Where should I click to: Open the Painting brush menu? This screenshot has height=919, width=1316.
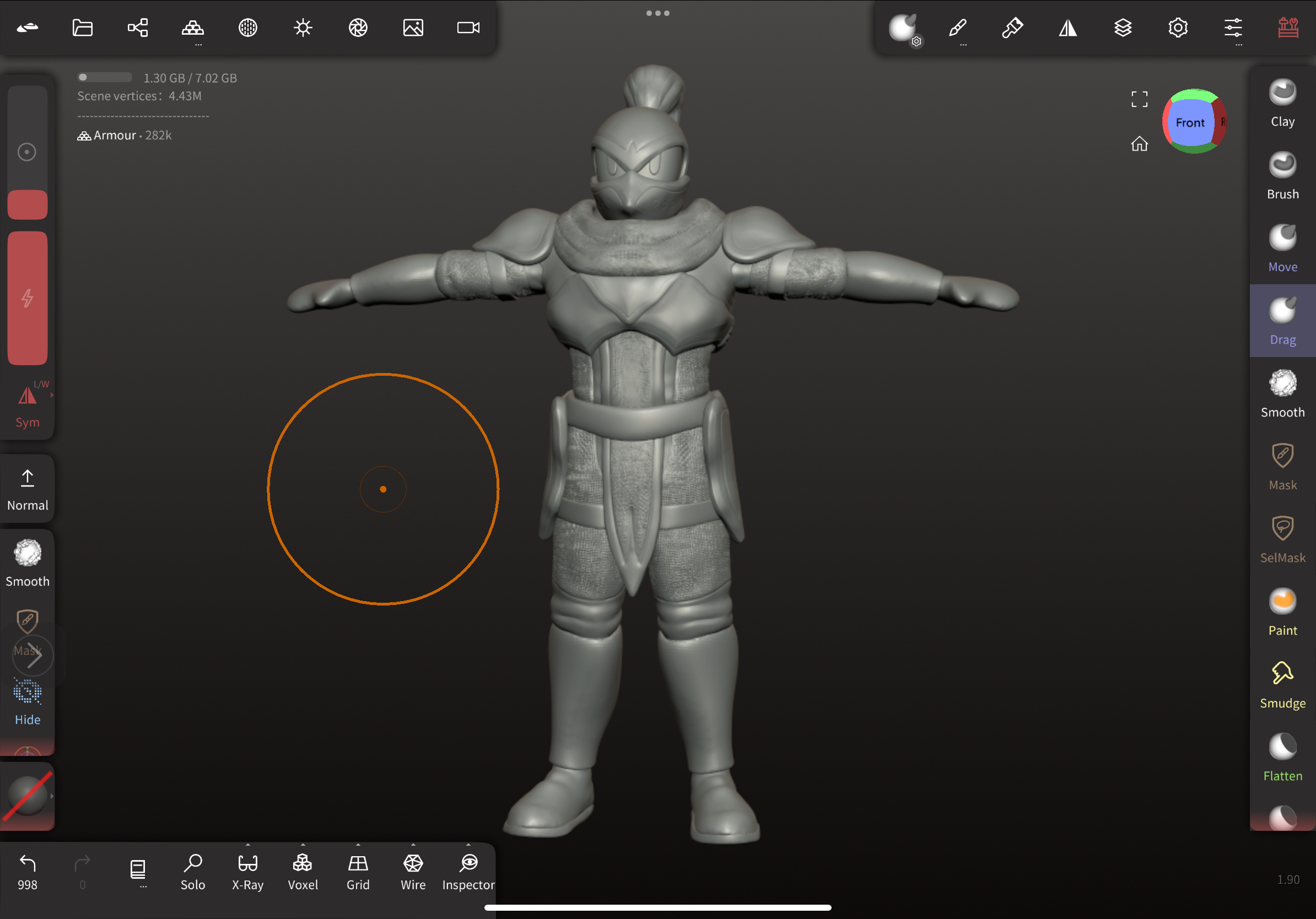pos(1012,28)
